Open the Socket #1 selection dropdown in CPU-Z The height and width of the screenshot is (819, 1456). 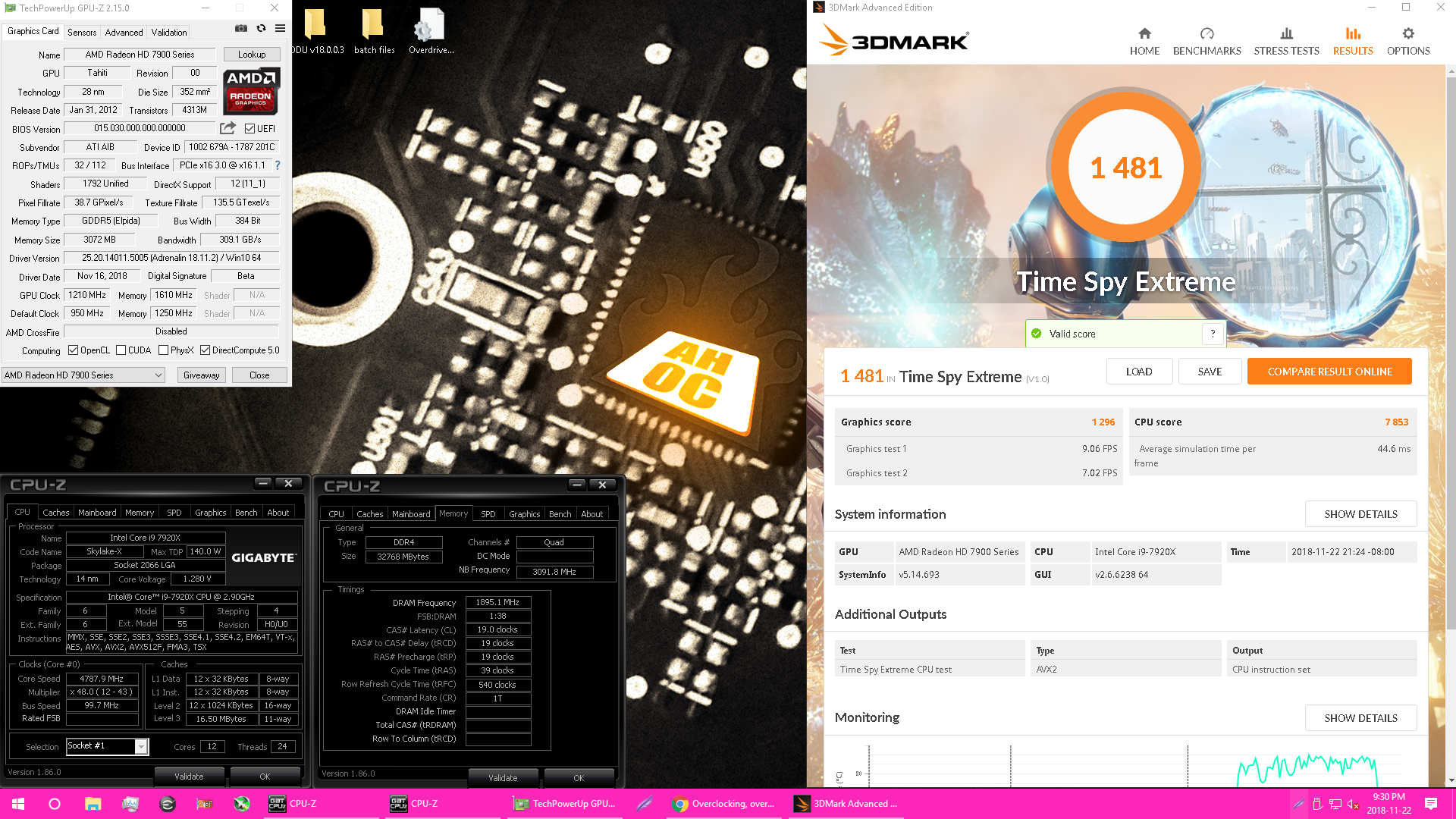click(x=141, y=747)
